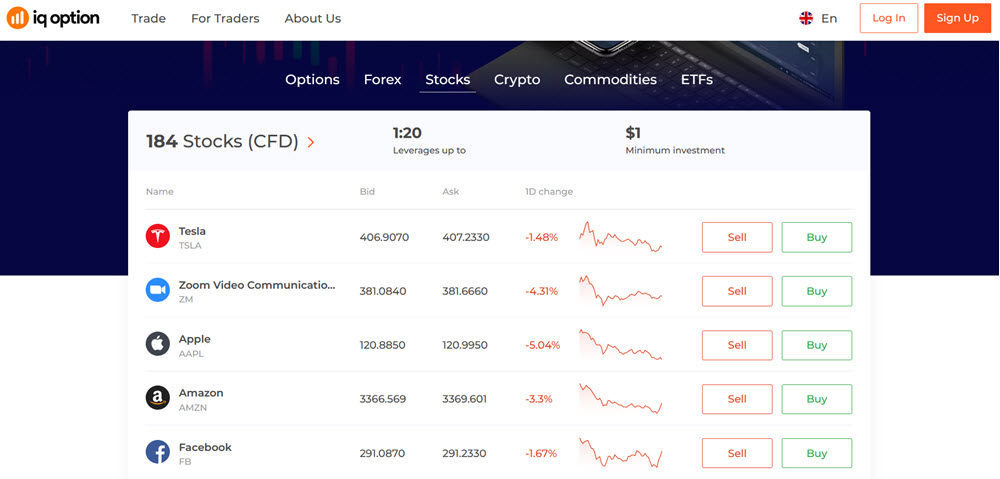Click the Tesla 1D price chart
Screen dimensions: 1000x479
point(621,237)
